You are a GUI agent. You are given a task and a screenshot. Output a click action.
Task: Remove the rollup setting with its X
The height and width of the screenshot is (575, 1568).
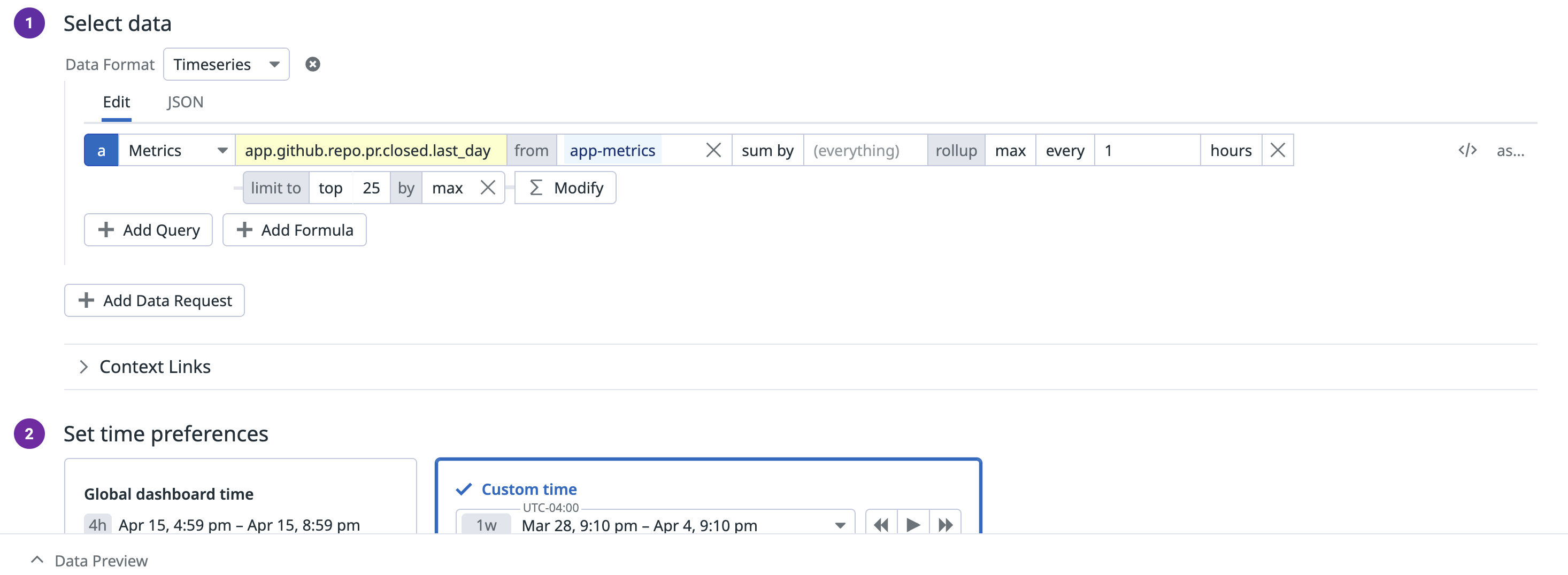pyautogui.click(x=1277, y=150)
